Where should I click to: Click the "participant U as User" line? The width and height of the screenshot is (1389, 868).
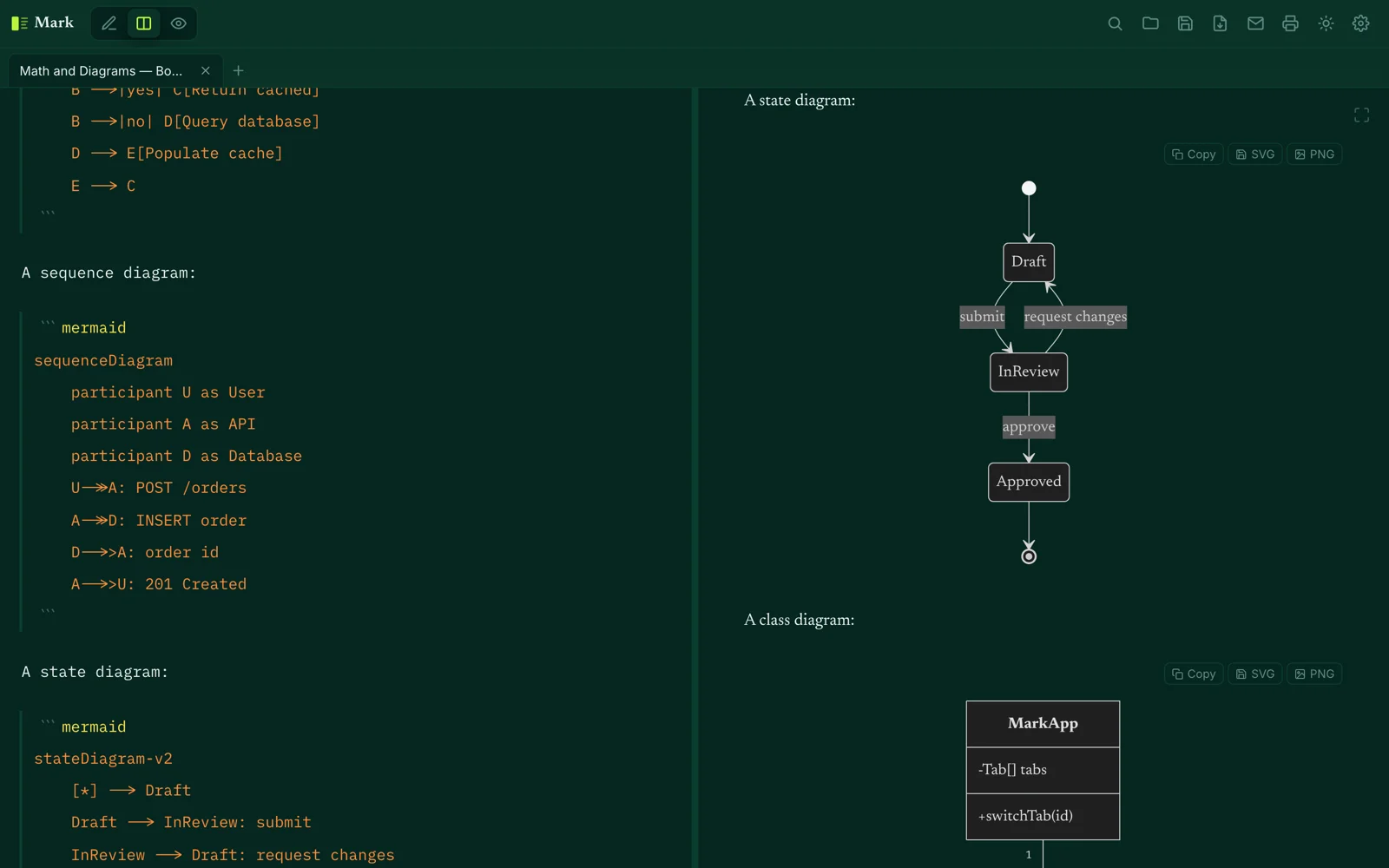pyautogui.click(x=168, y=392)
